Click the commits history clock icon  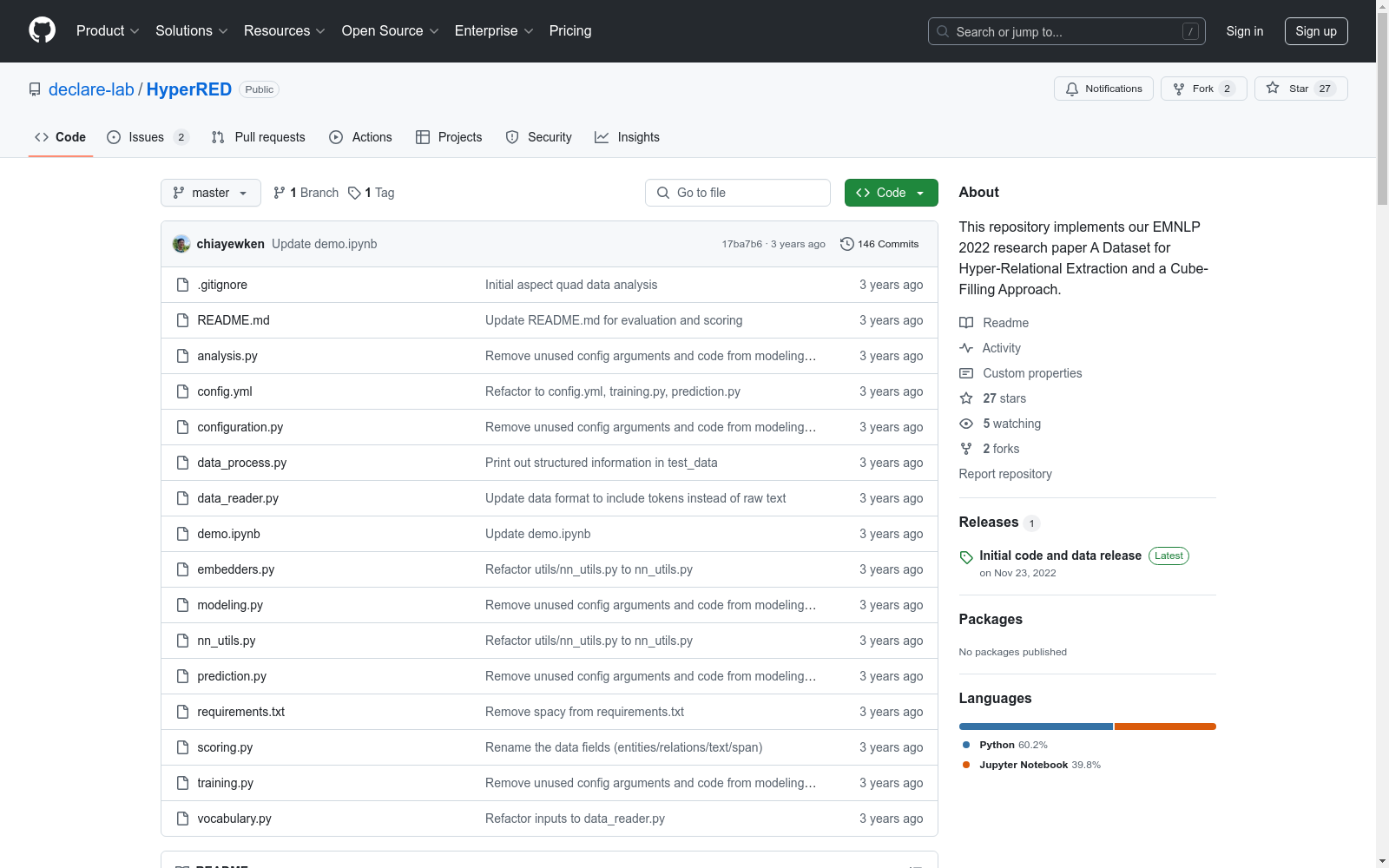pos(847,244)
